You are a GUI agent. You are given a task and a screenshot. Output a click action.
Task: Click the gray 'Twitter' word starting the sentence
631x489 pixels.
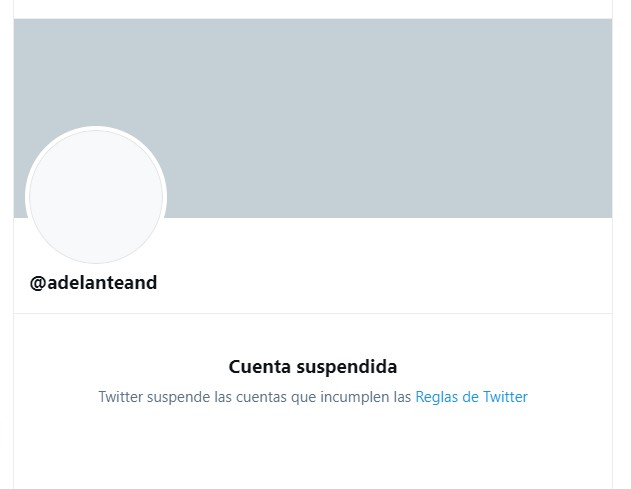pos(121,397)
